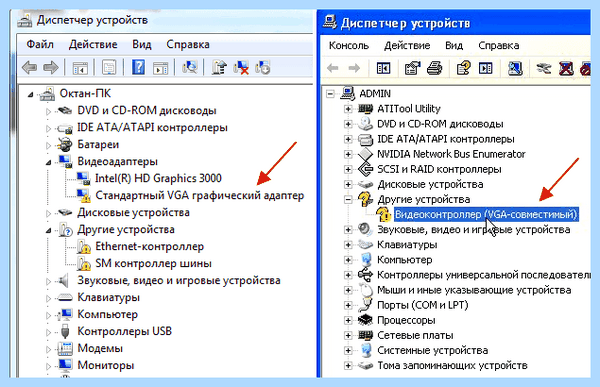This screenshot has width=600, height=387.
Task: Open Properties sheet icon in Октан-ПК window toolbar
Action: [x=109, y=68]
